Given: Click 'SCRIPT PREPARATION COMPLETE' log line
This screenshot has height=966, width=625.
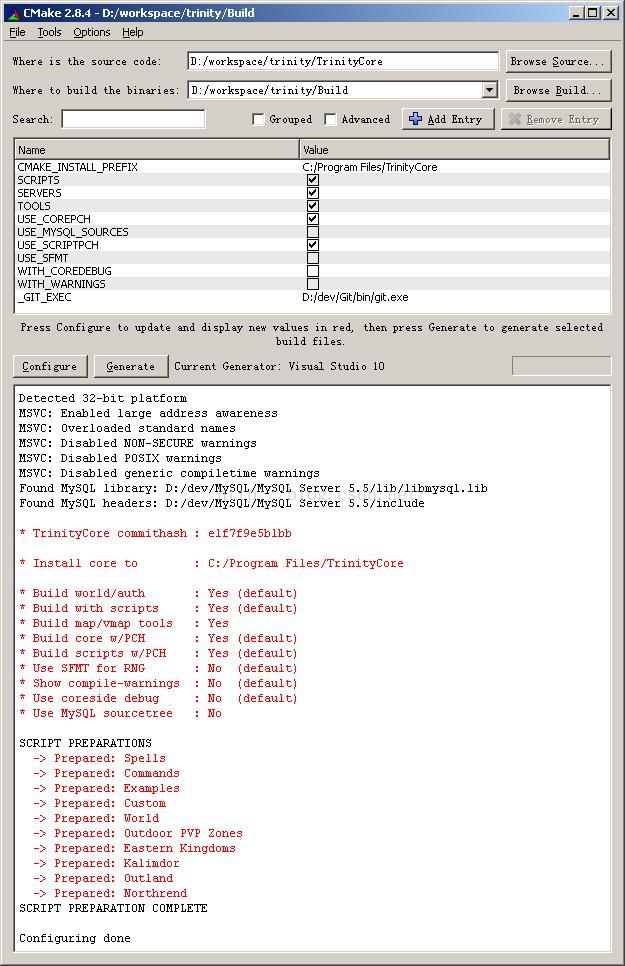Looking at the screenshot, I should coord(113,908).
